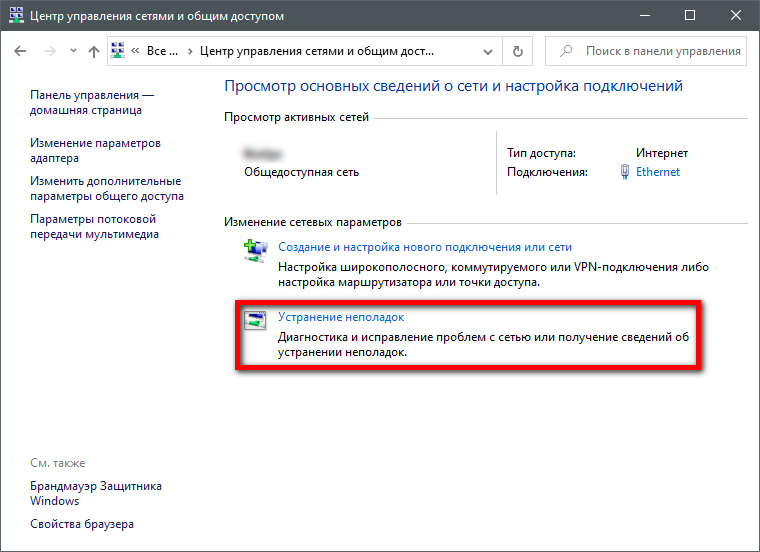Click «Общедоступная сеть» network type text

point(301,172)
